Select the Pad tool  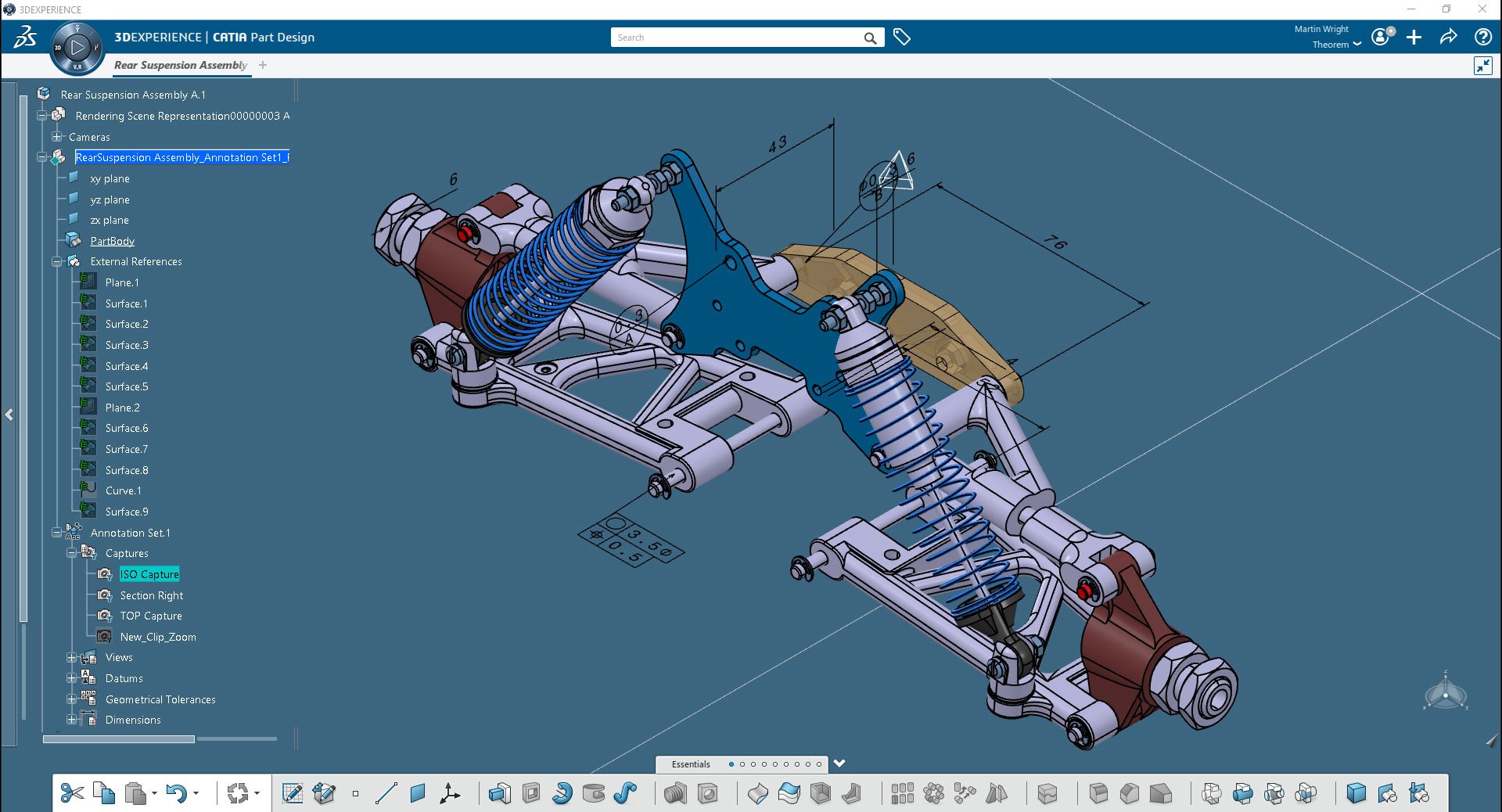tap(501, 793)
